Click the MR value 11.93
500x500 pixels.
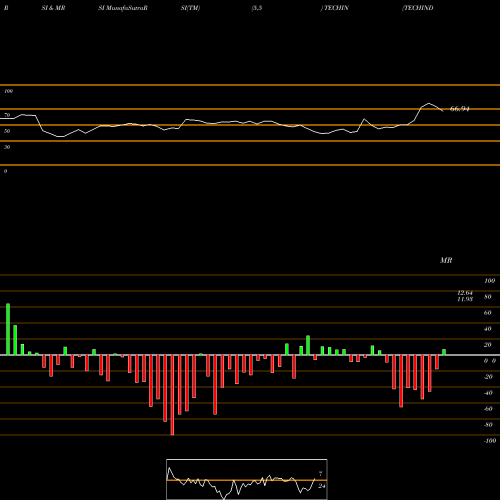tap(465, 299)
